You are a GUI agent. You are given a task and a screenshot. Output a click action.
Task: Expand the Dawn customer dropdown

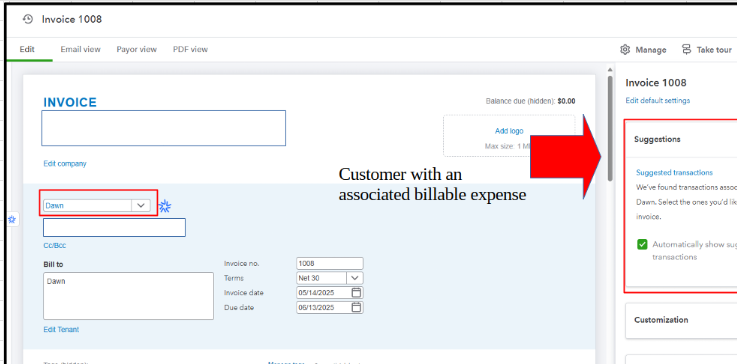(x=141, y=206)
